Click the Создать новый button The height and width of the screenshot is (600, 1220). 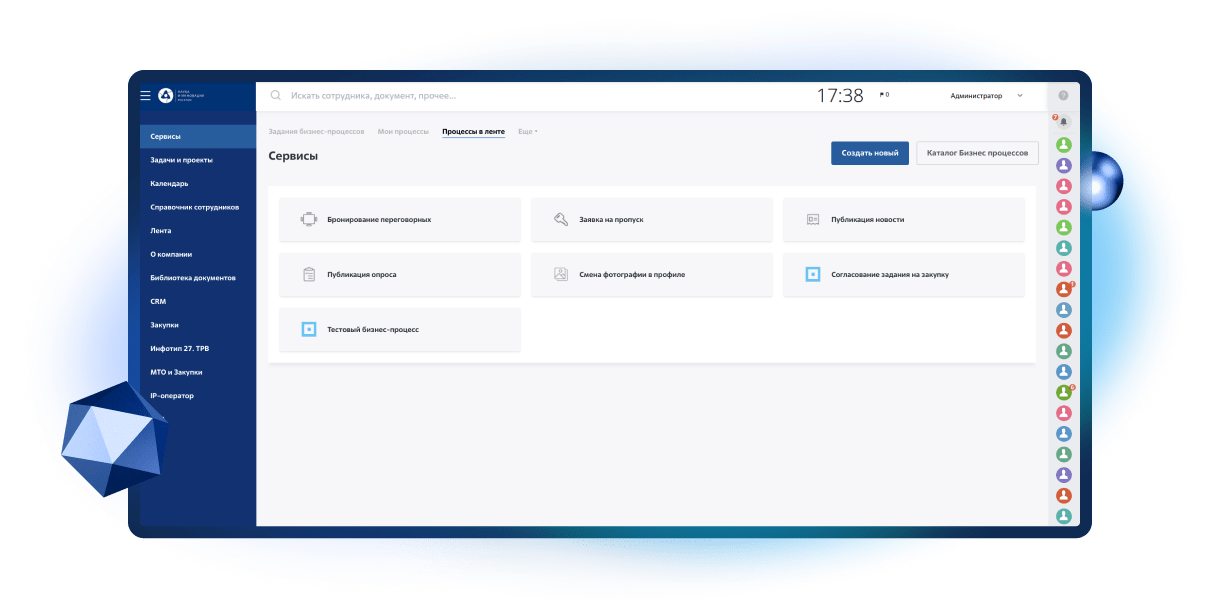(869, 153)
